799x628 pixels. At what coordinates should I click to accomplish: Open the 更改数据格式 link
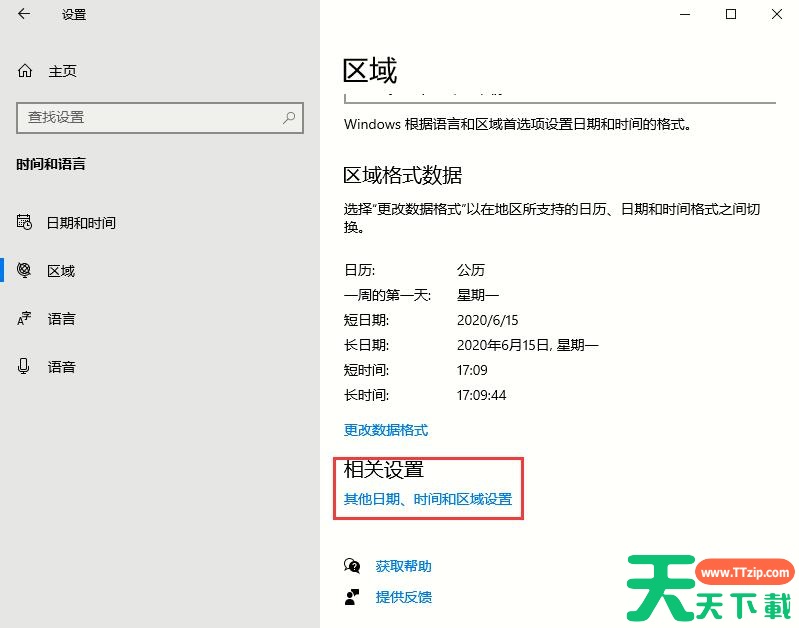386,430
